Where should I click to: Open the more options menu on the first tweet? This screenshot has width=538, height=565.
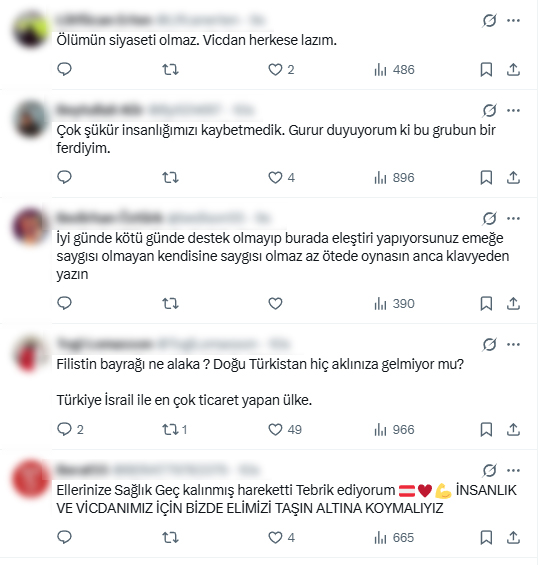513,21
